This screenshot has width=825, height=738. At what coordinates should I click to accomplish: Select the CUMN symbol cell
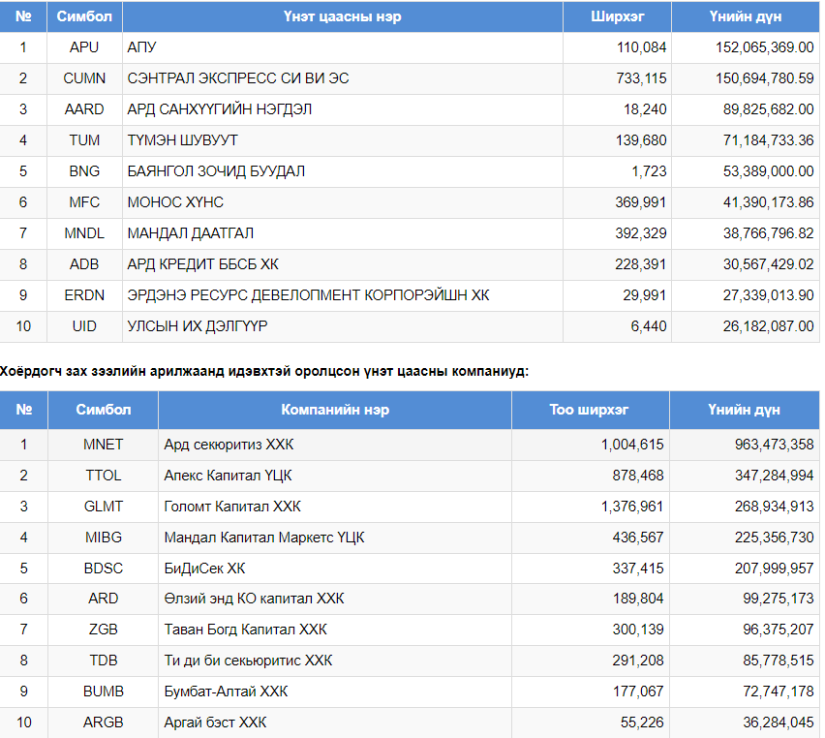click(84, 78)
